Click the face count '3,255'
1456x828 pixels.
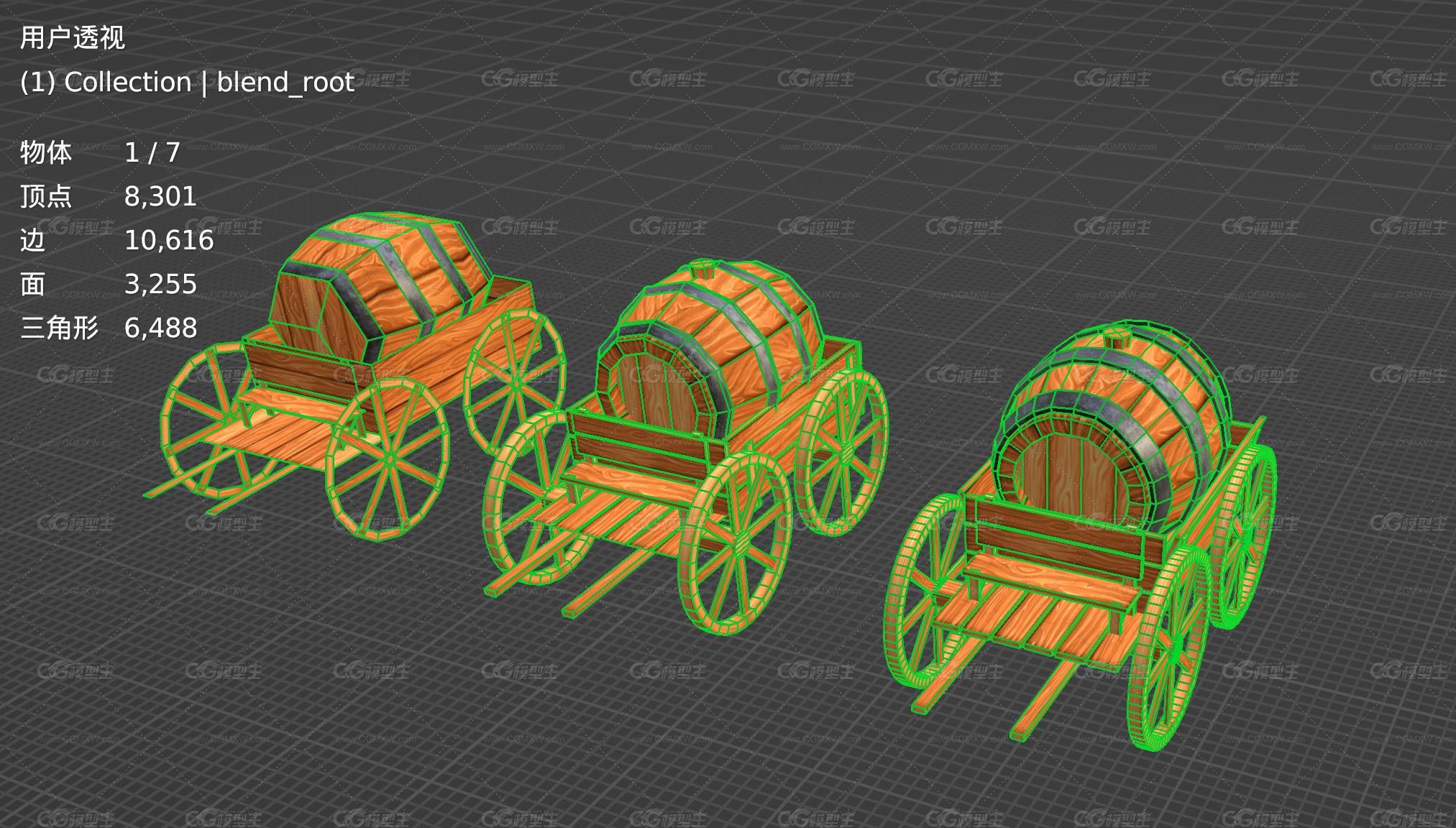coord(160,285)
